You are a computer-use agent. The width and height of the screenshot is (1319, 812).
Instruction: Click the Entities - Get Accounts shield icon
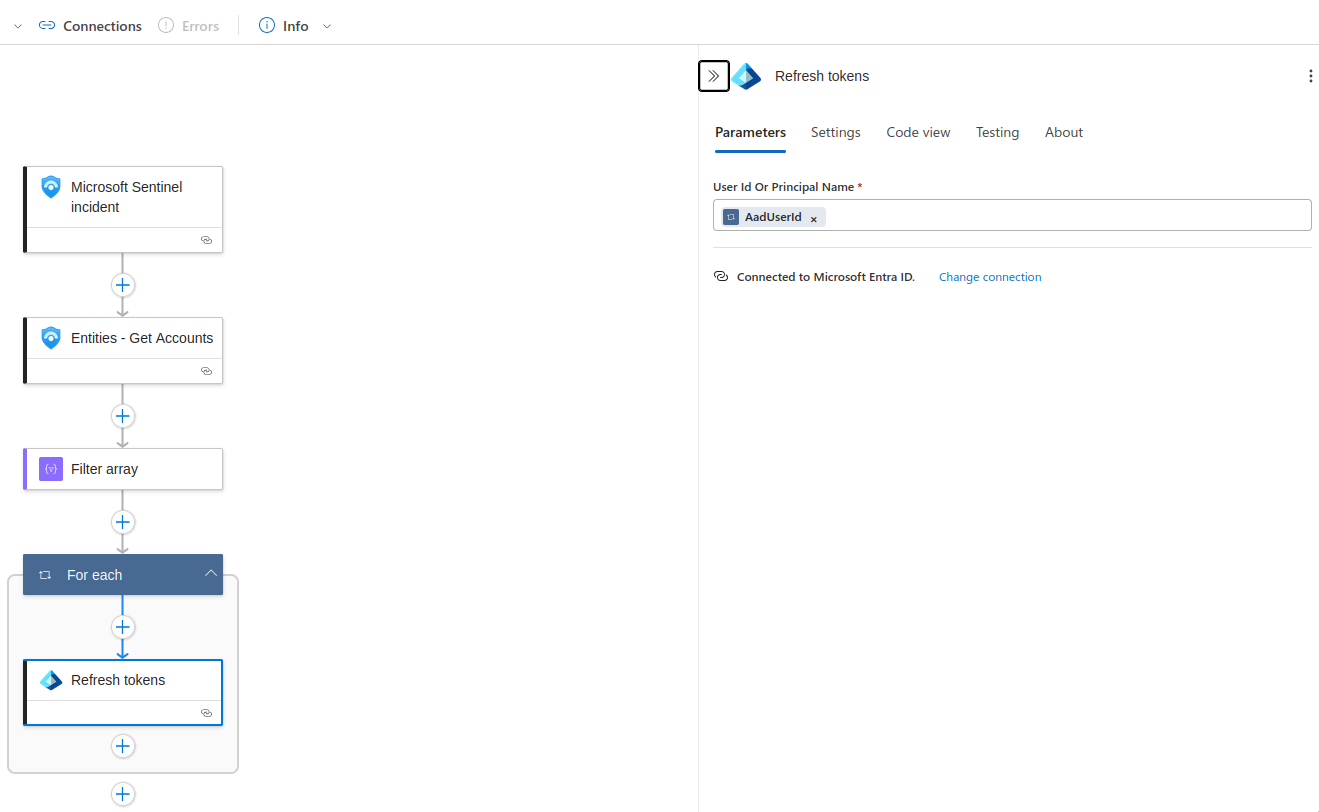pyautogui.click(x=51, y=338)
